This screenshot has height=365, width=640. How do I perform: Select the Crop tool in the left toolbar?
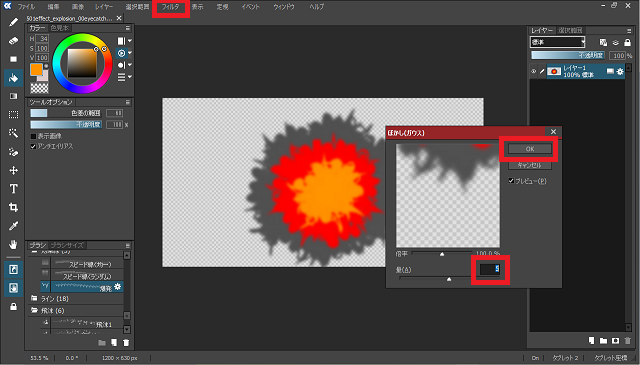coord(13,207)
